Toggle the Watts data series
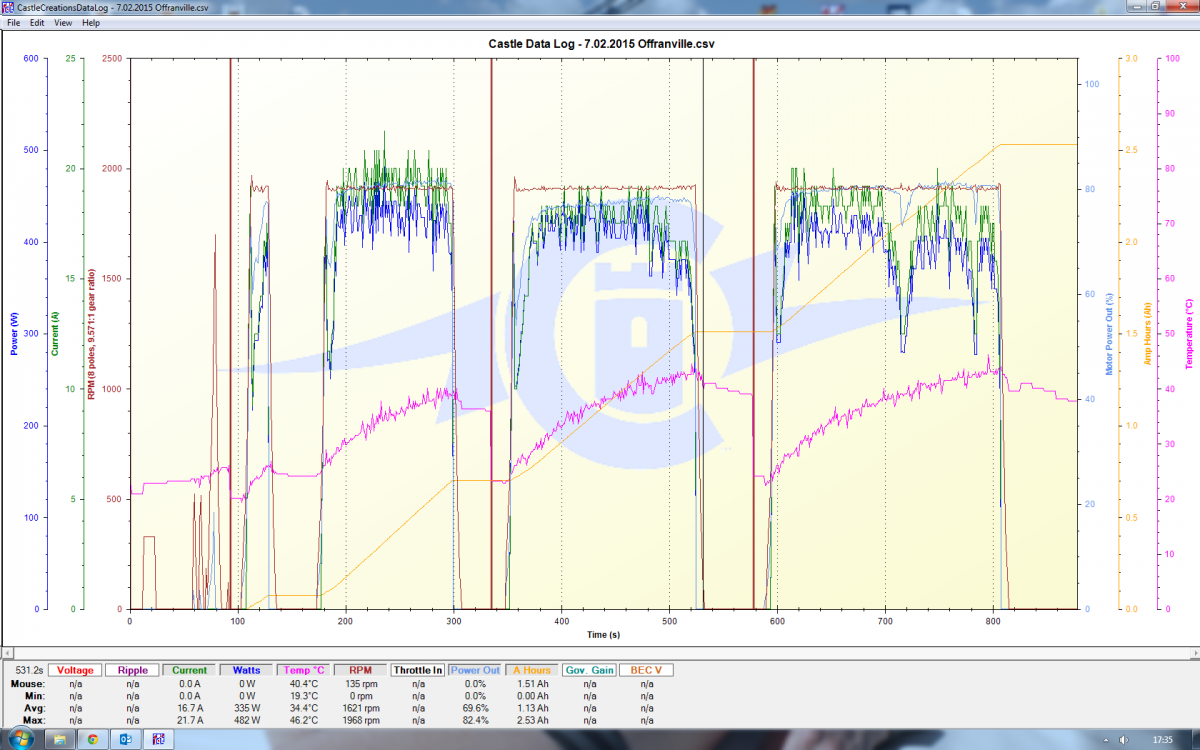The height and width of the screenshot is (750, 1200). pos(246,670)
